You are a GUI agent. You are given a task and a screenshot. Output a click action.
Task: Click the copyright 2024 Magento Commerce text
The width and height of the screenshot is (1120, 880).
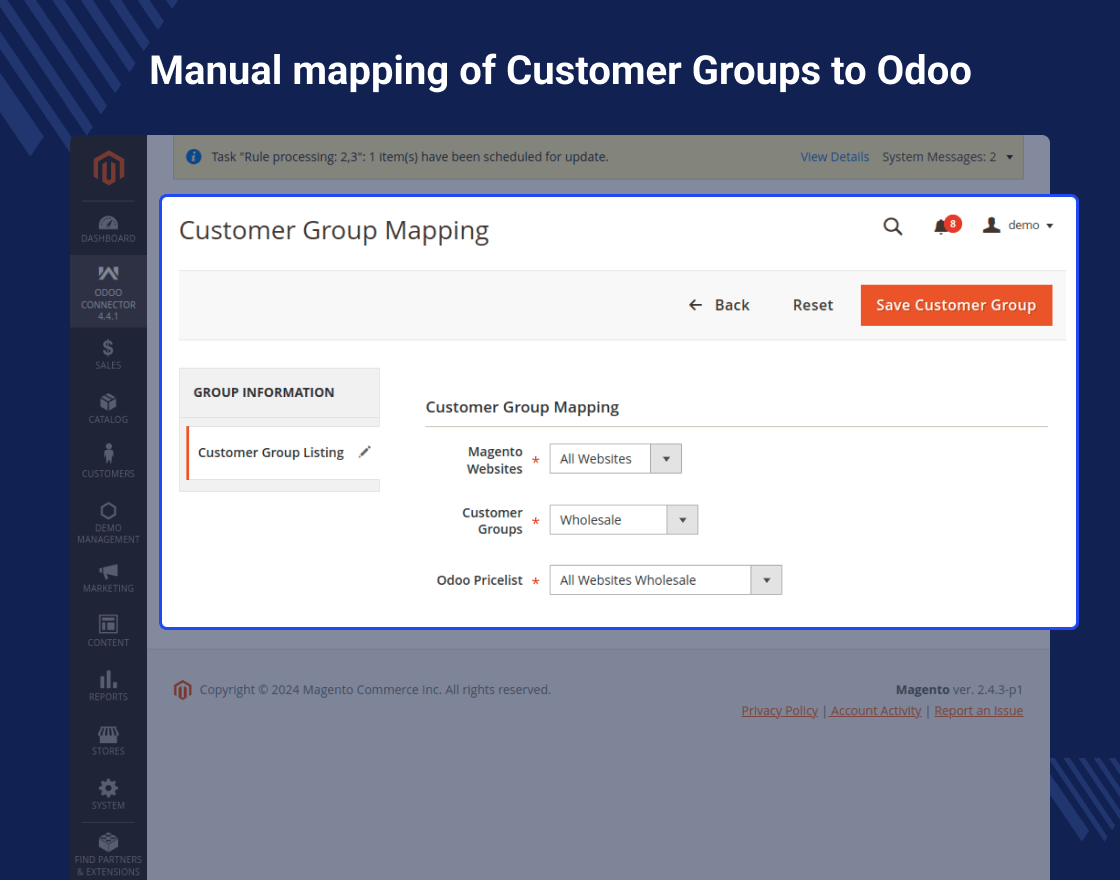[x=375, y=689]
